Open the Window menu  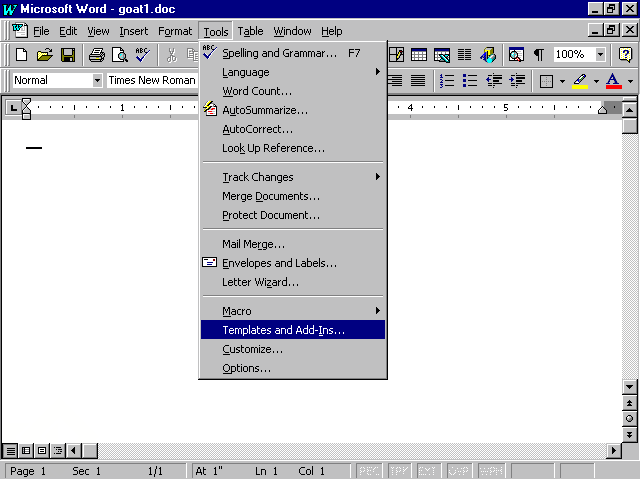(292, 31)
